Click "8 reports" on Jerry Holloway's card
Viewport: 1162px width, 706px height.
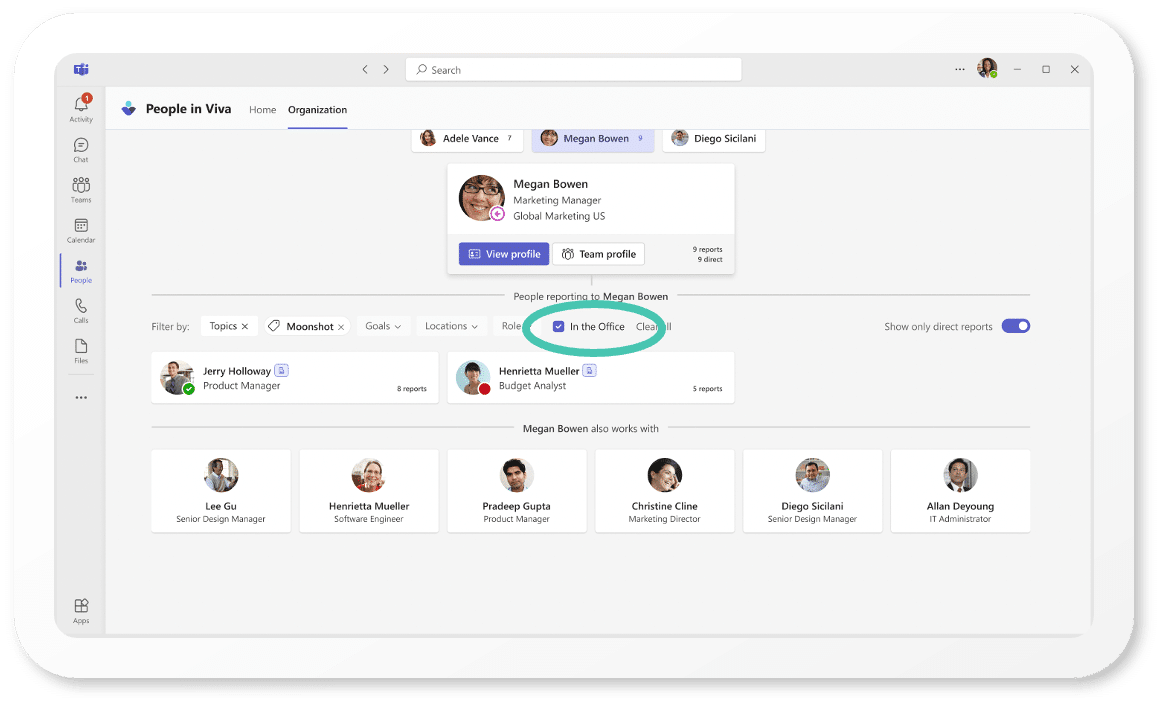(412, 389)
